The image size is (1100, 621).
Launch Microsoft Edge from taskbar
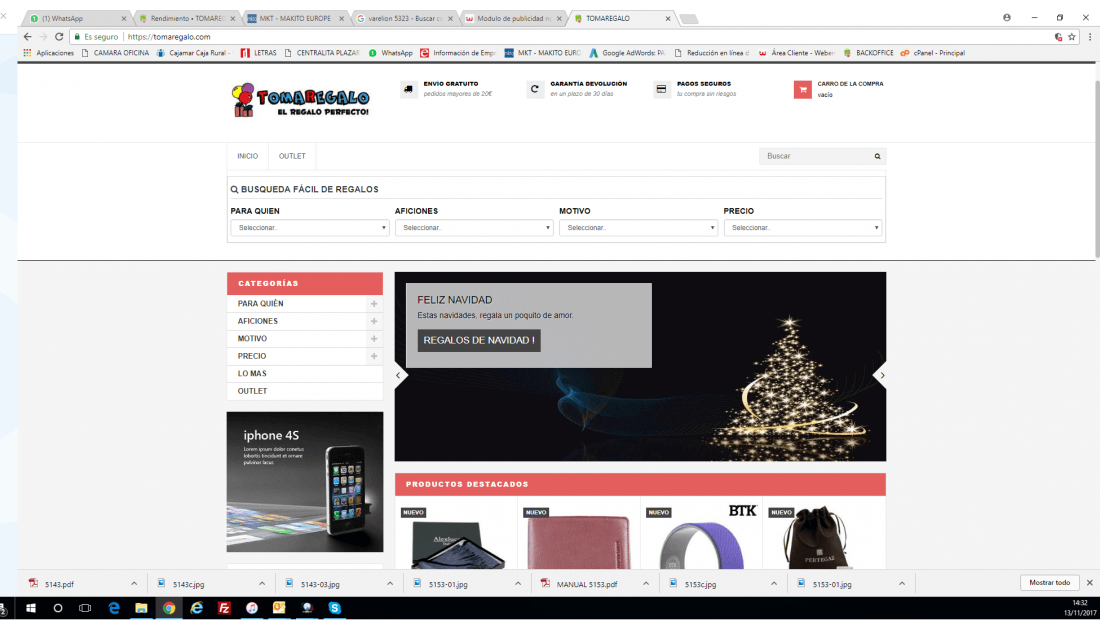pyautogui.click(x=114, y=608)
